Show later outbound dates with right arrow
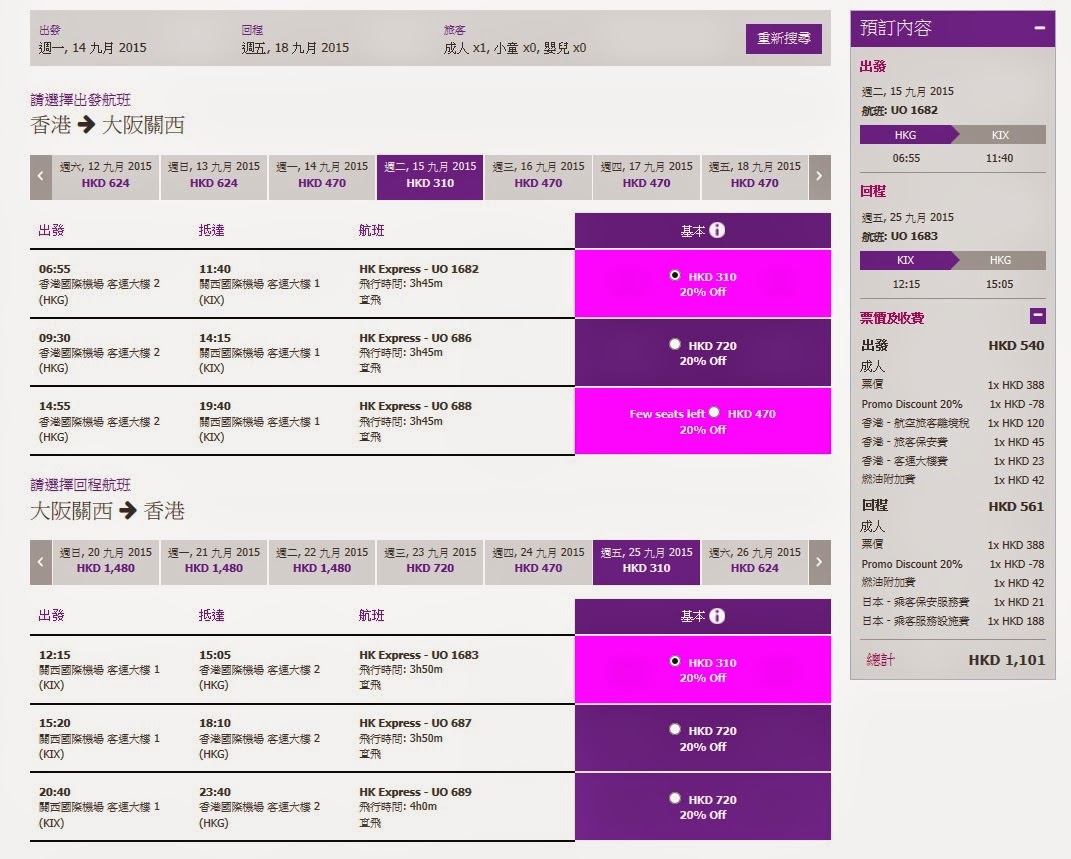 point(819,175)
